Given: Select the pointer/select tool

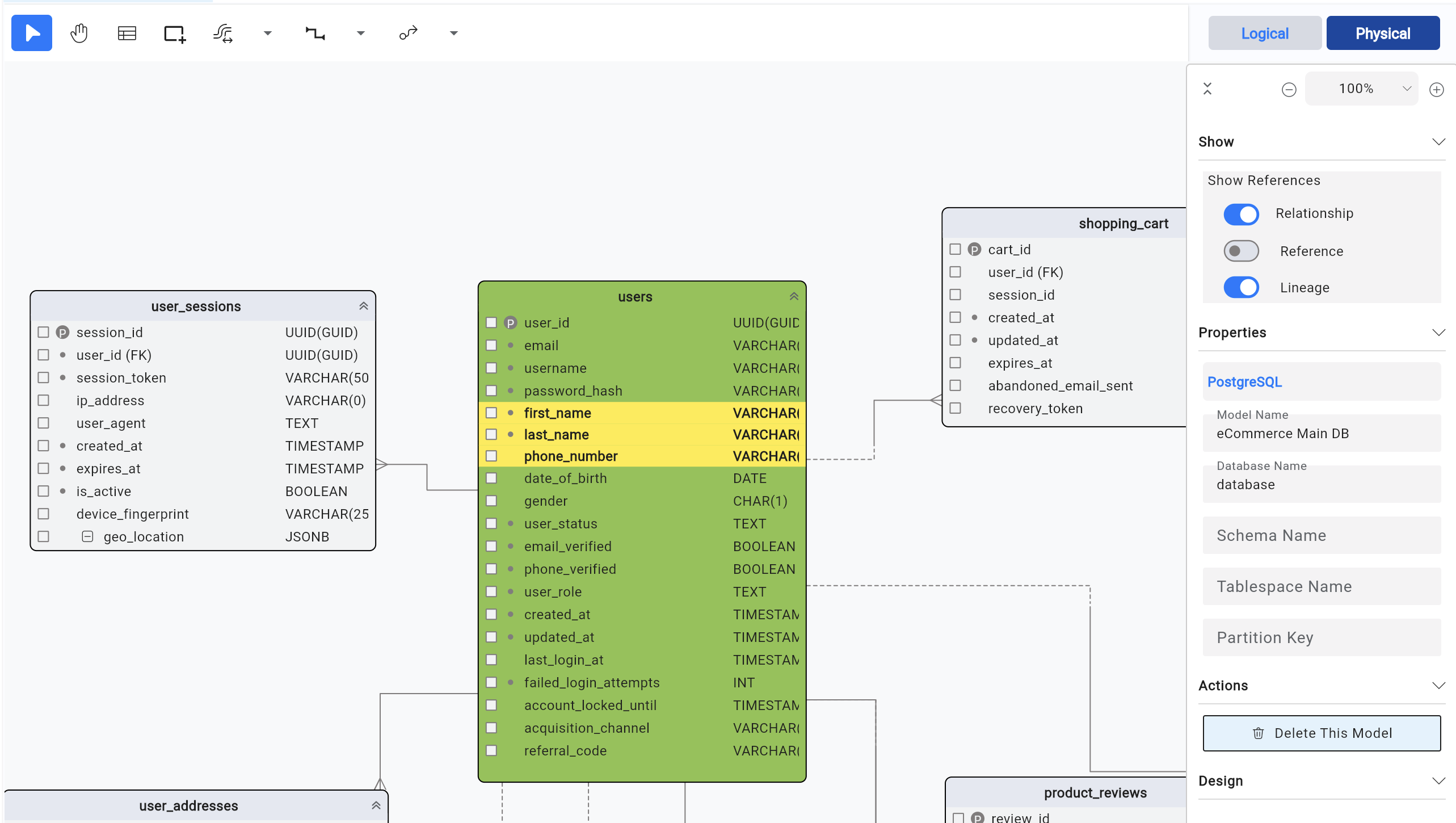Looking at the screenshot, I should click(31, 32).
